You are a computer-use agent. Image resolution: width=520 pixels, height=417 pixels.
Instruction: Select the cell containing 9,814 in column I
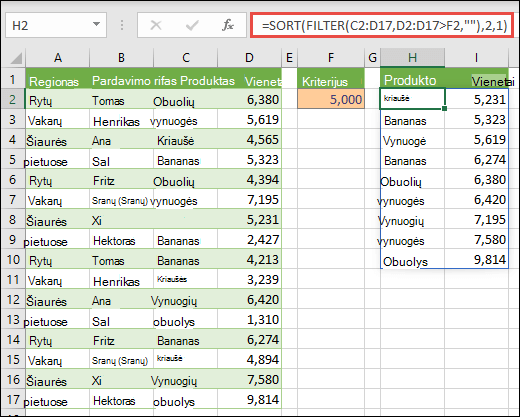tap(476, 259)
